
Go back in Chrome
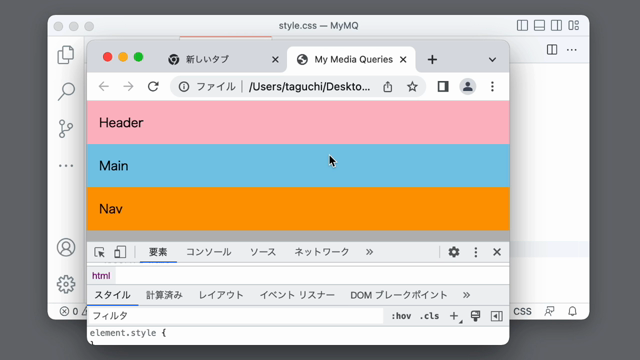click(x=104, y=87)
